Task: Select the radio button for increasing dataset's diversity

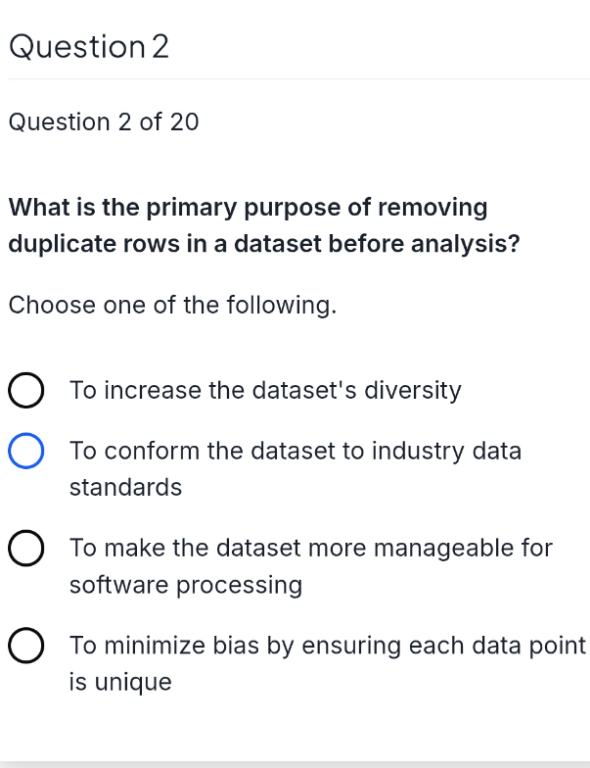Action: tap(26, 390)
